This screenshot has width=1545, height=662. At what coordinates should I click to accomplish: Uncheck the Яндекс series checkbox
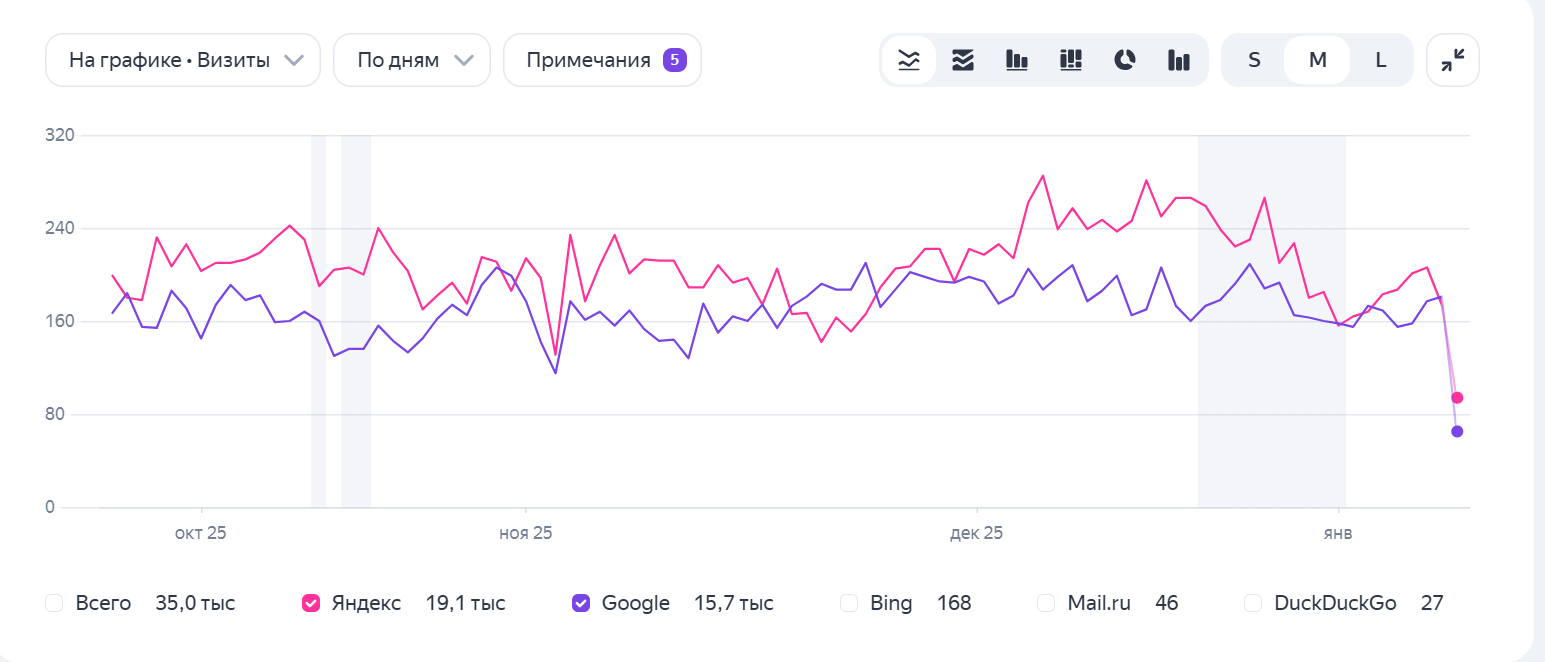[x=311, y=603]
